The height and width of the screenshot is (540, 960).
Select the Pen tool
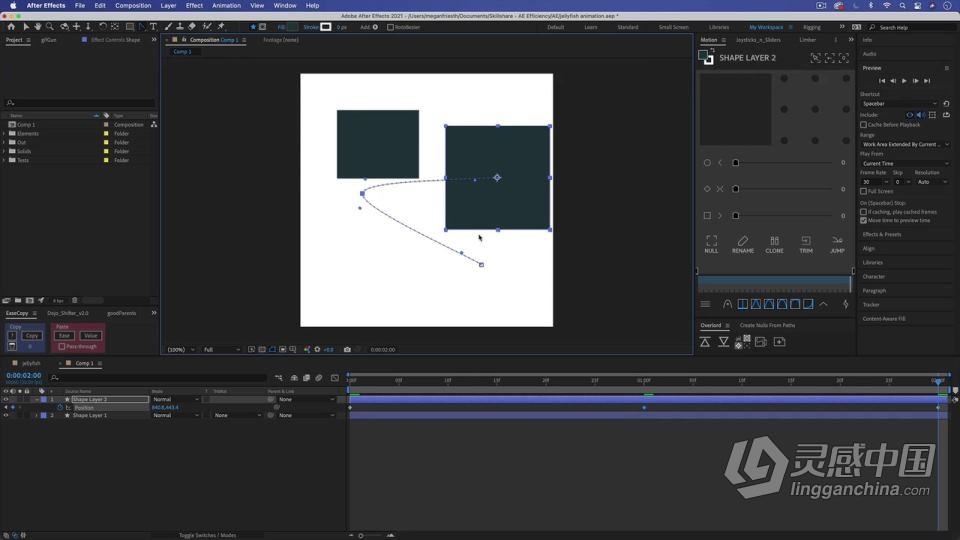coord(142,27)
